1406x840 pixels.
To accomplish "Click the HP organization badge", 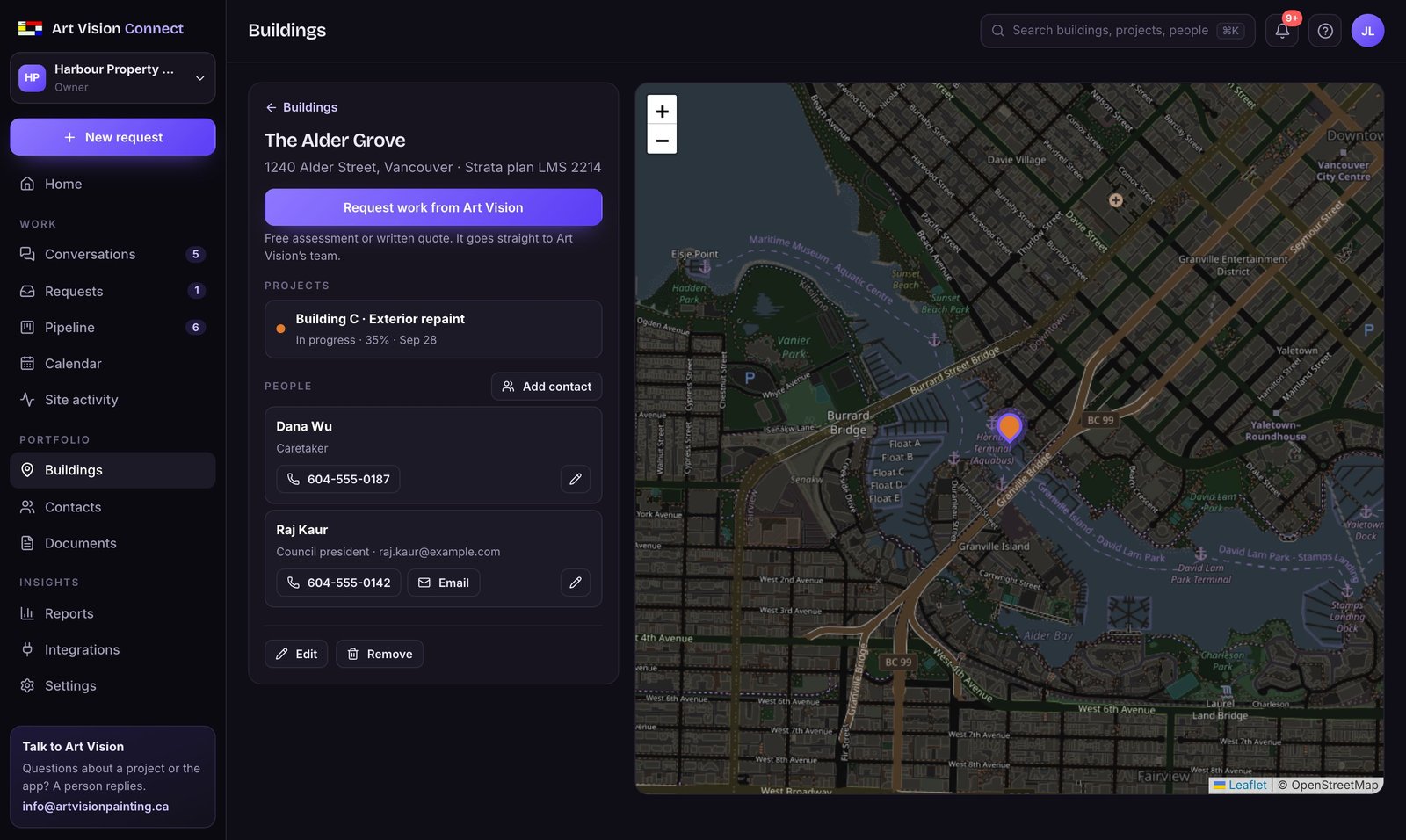I will (33, 77).
